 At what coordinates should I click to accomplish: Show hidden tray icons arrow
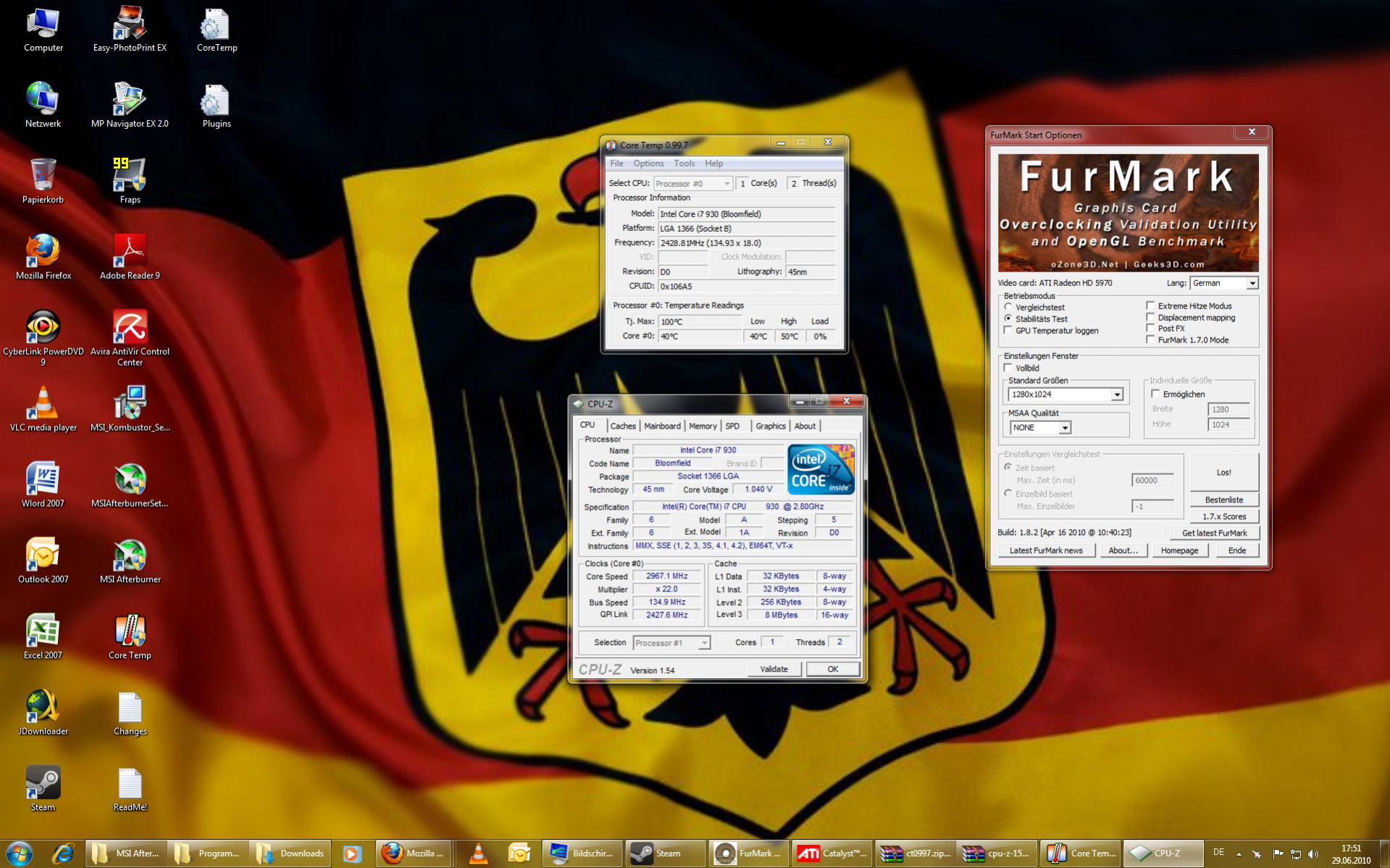tap(1239, 854)
